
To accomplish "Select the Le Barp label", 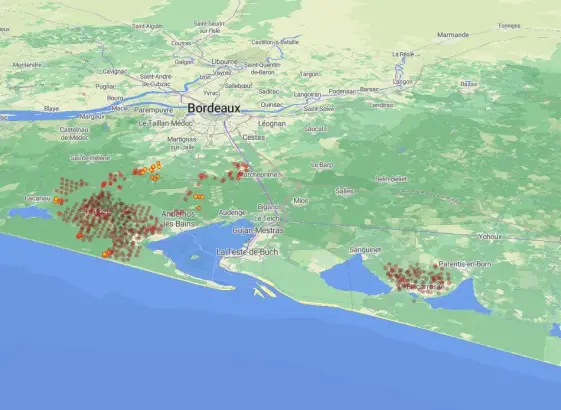I will (x=322, y=165).
